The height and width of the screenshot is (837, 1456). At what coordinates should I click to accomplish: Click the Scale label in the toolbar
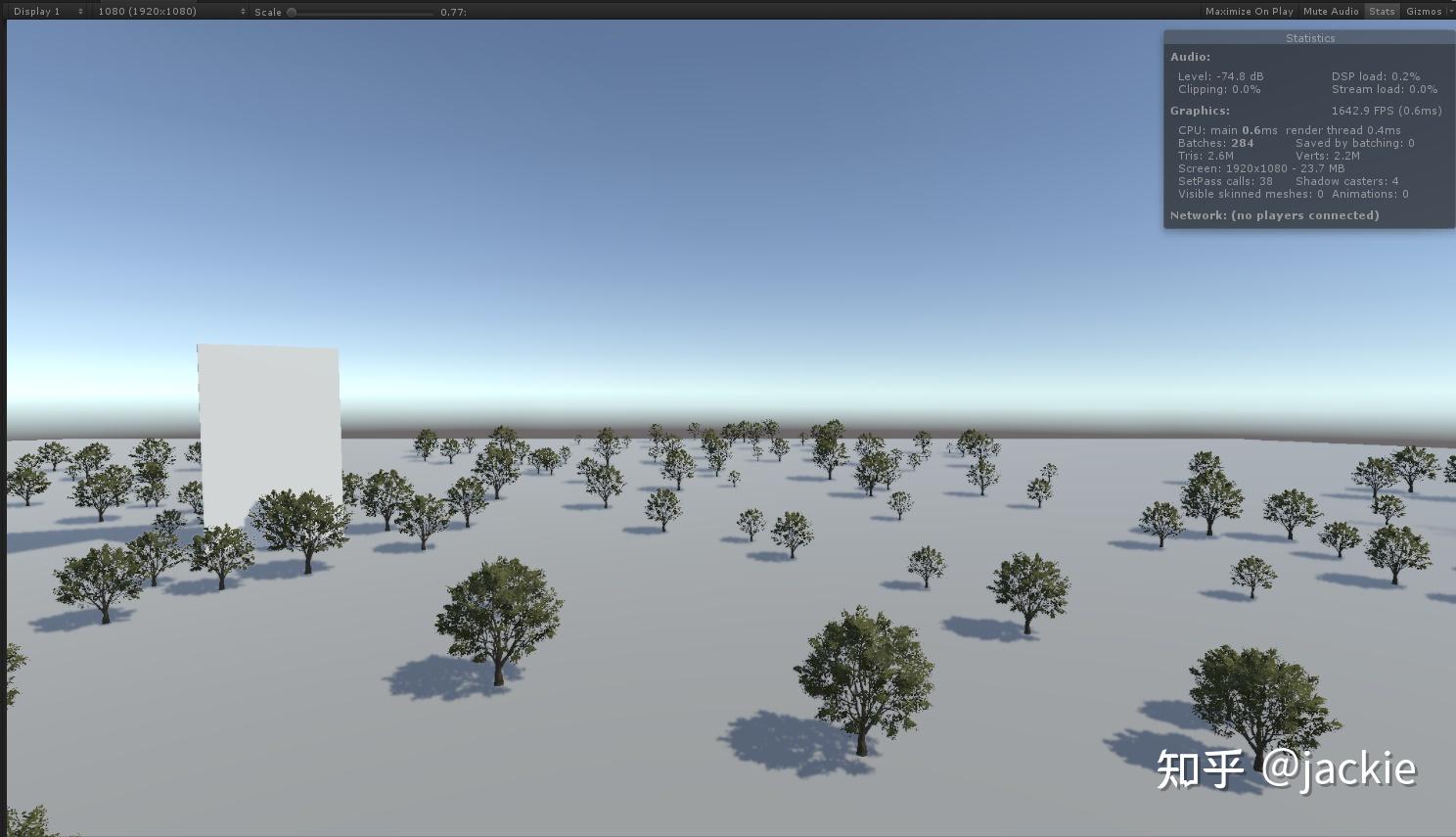tap(269, 13)
